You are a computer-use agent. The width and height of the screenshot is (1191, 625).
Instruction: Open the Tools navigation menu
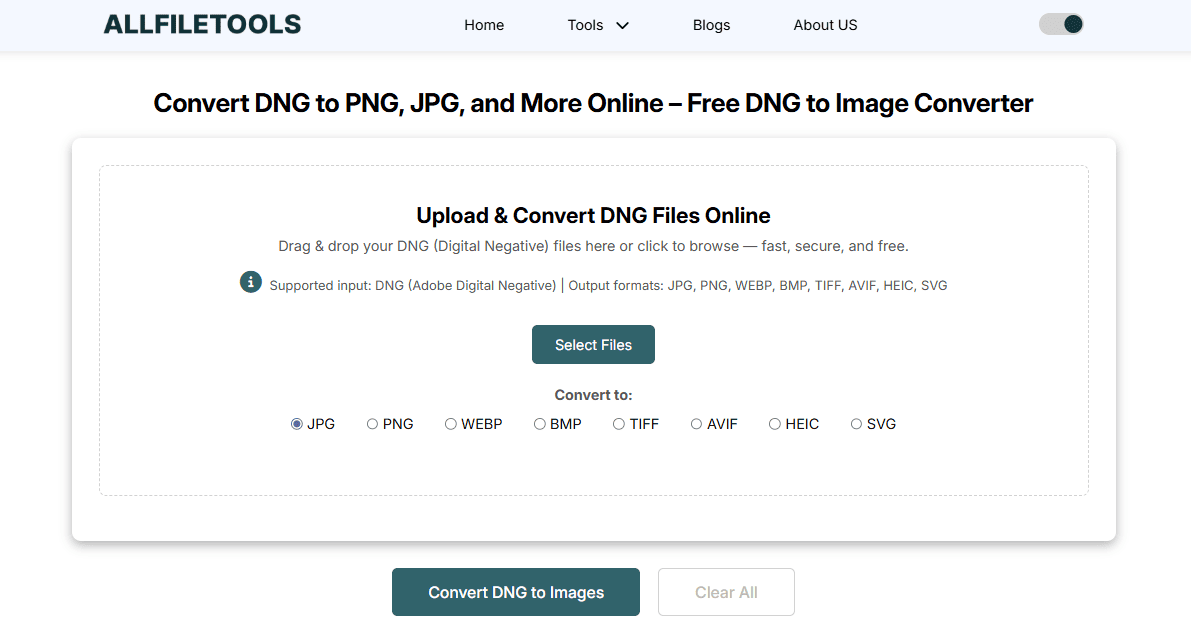click(x=586, y=25)
